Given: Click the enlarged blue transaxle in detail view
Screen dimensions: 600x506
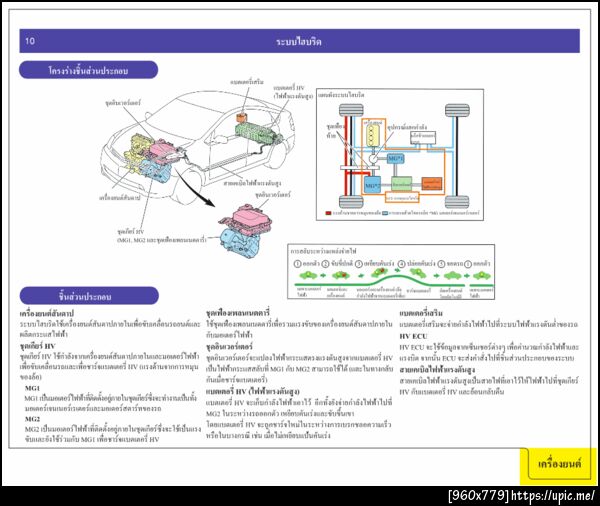Looking at the screenshot, I should pos(241,245).
